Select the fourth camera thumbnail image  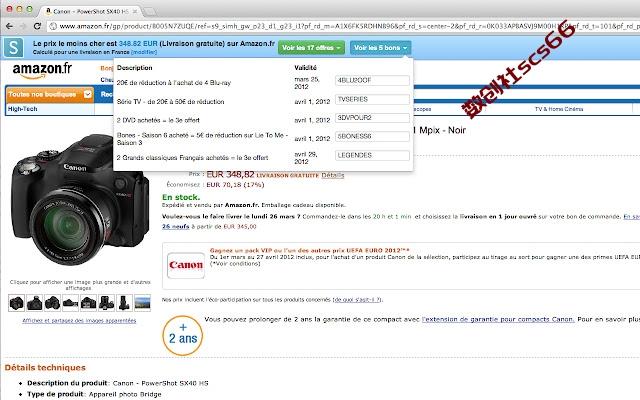pyautogui.click(x=70, y=303)
